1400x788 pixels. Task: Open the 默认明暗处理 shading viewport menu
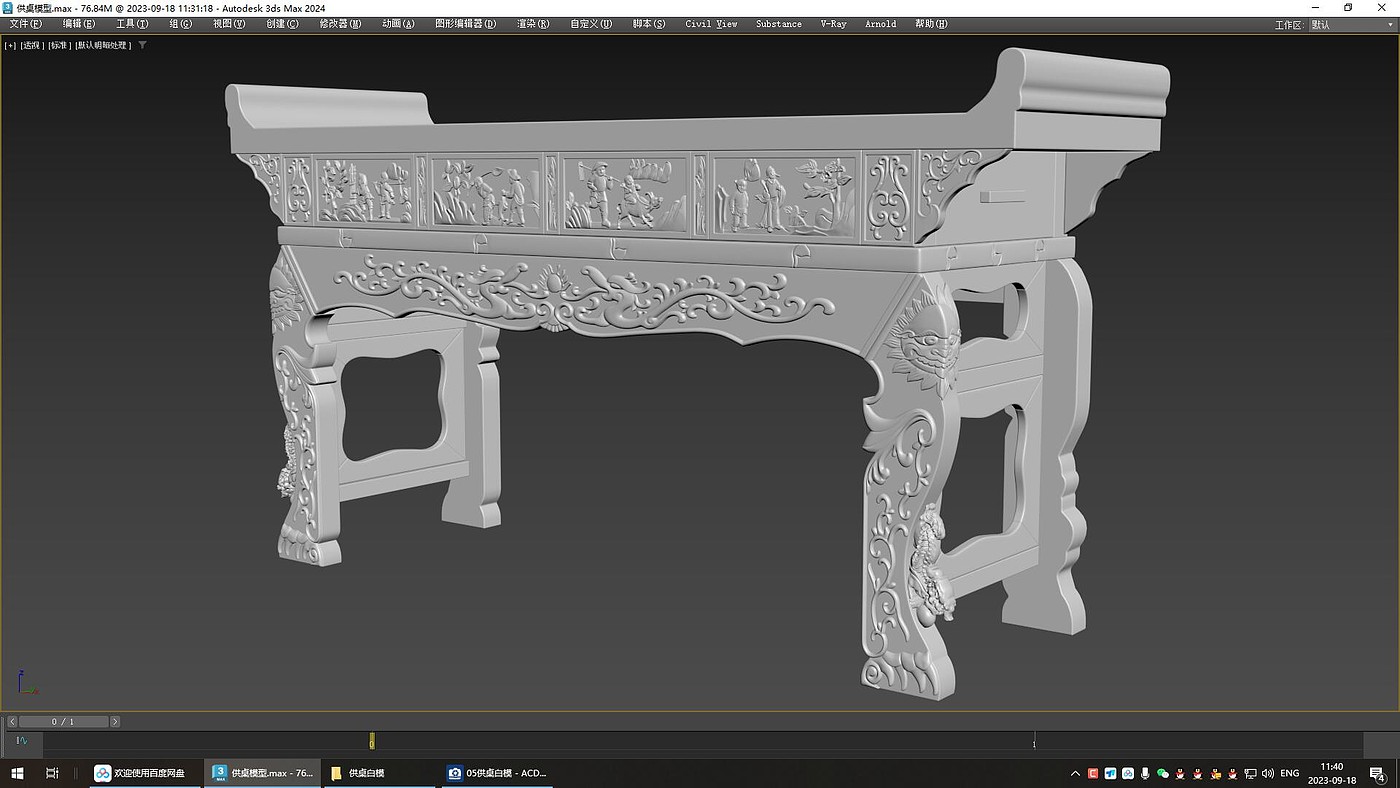click(x=103, y=45)
